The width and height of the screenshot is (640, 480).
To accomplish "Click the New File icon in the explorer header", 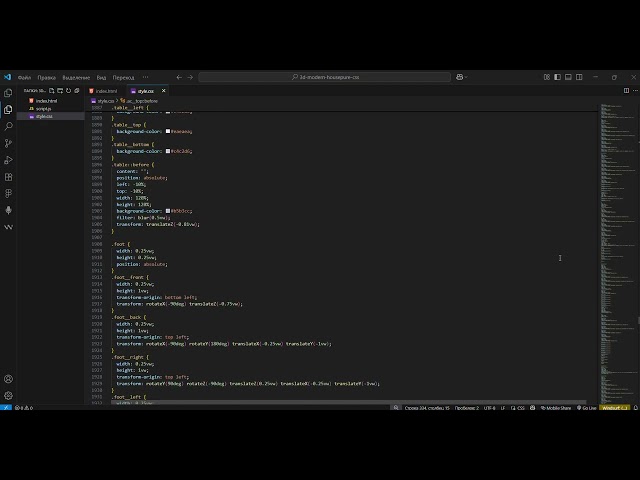I will pos(51,91).
